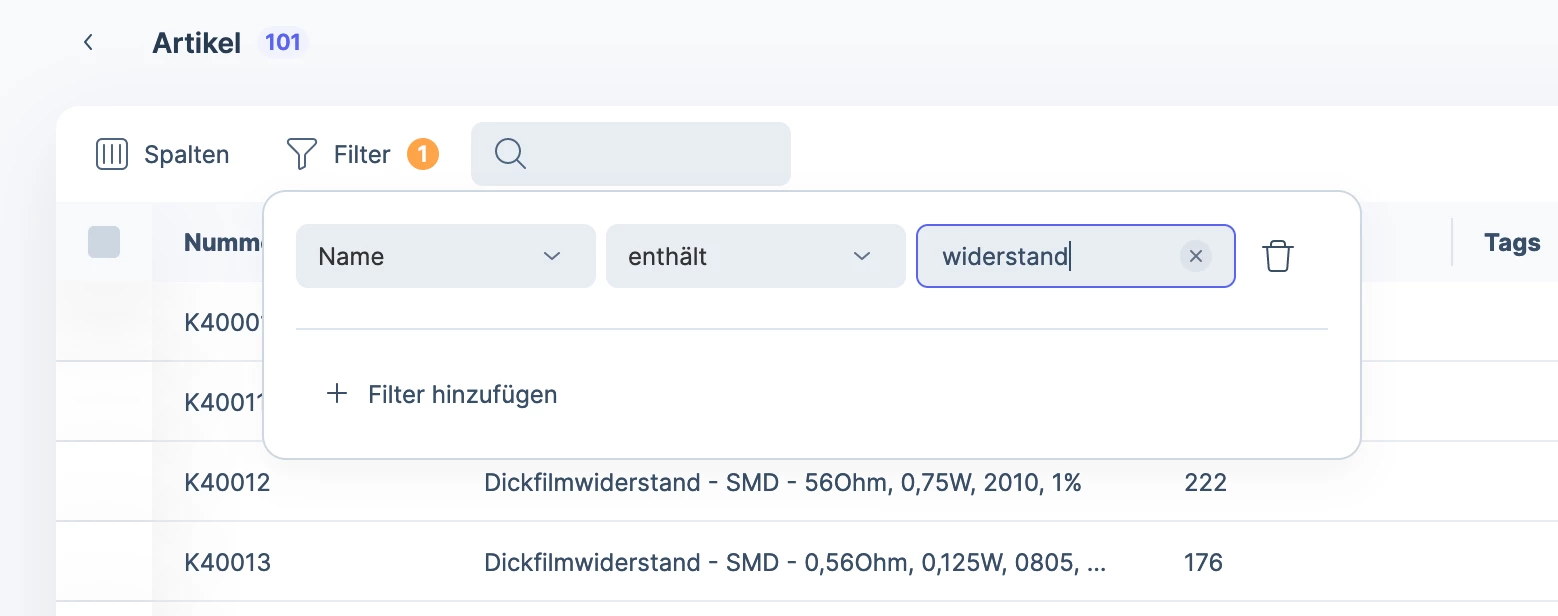Viewport: 1558px width, 616px height.
Task: Click the plus icon next to Filter hinzufügen
Action: (x=338, y=394)
